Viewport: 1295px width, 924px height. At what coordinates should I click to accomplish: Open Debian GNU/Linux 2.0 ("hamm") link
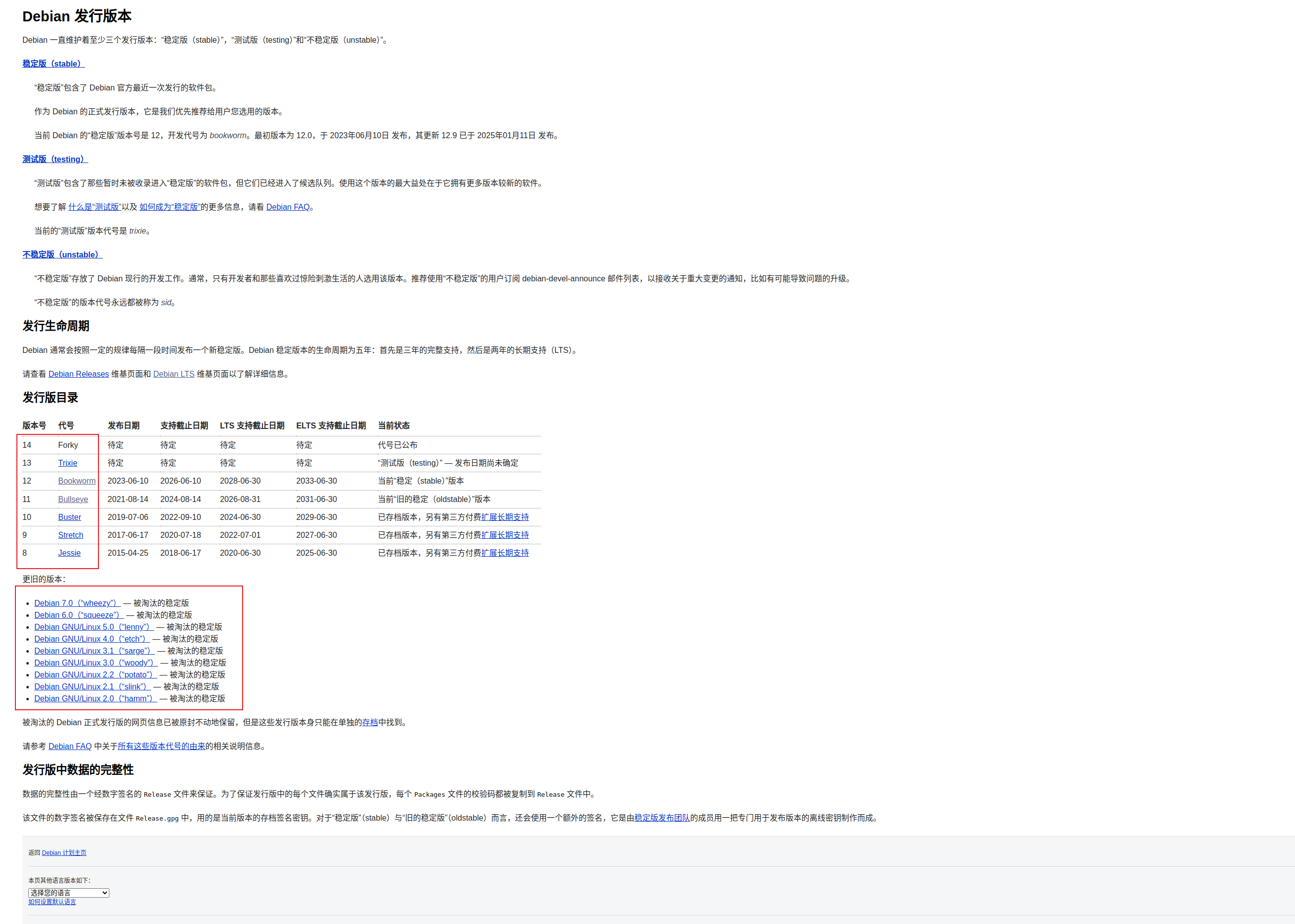95,699
